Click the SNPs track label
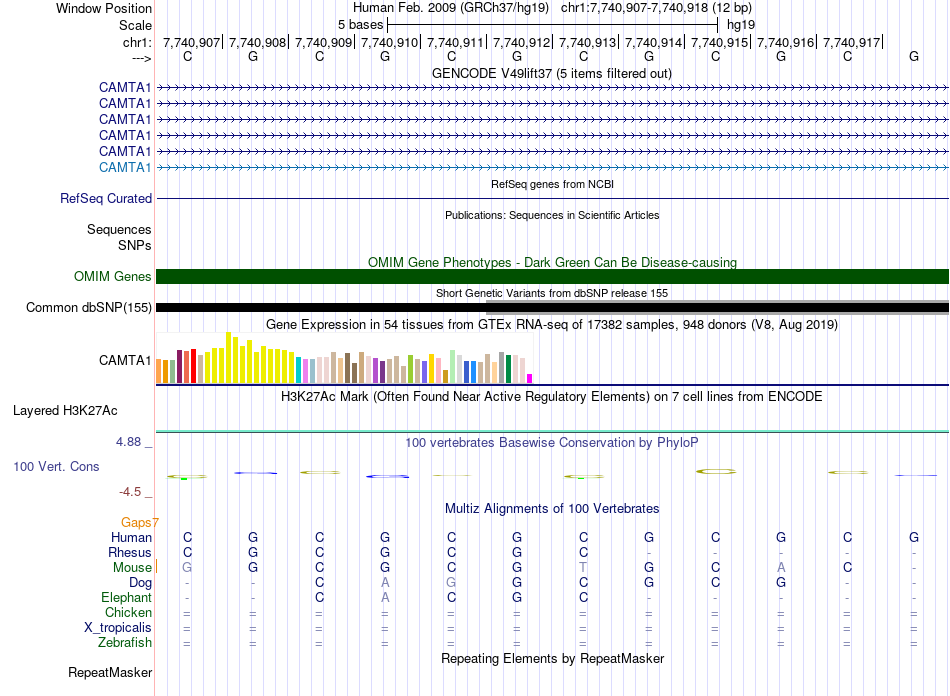 coord(135,245)
